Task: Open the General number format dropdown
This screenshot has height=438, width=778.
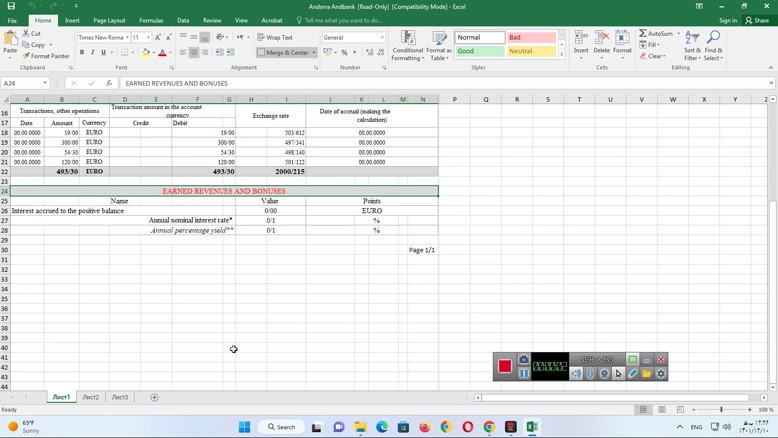Action: (382, 38)
